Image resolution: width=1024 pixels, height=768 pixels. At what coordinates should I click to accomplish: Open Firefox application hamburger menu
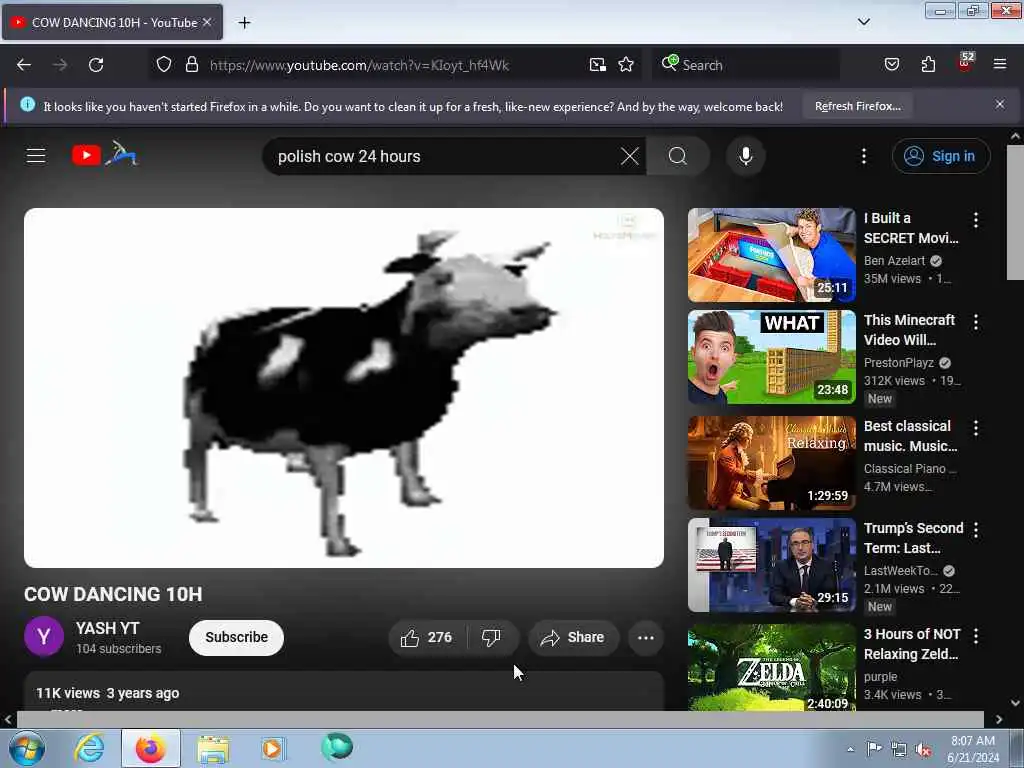999,64
